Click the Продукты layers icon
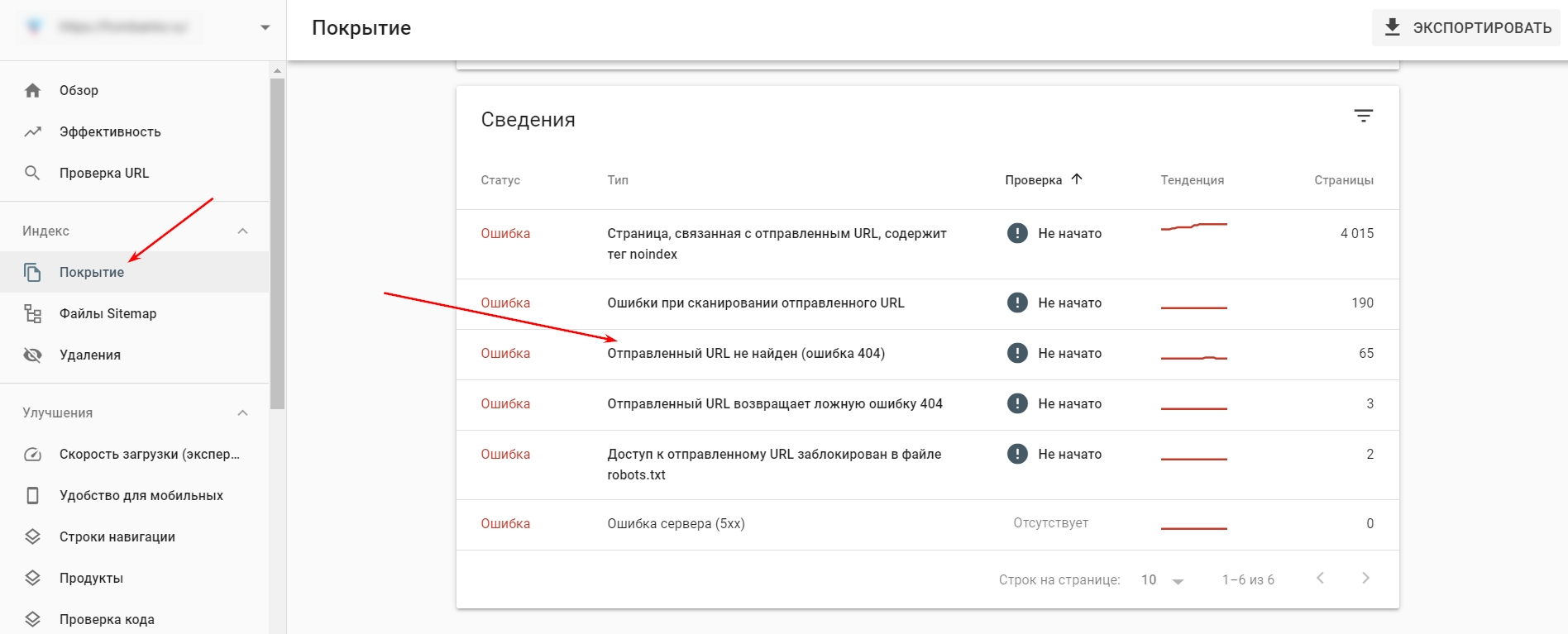 click(x=32, y=578)
